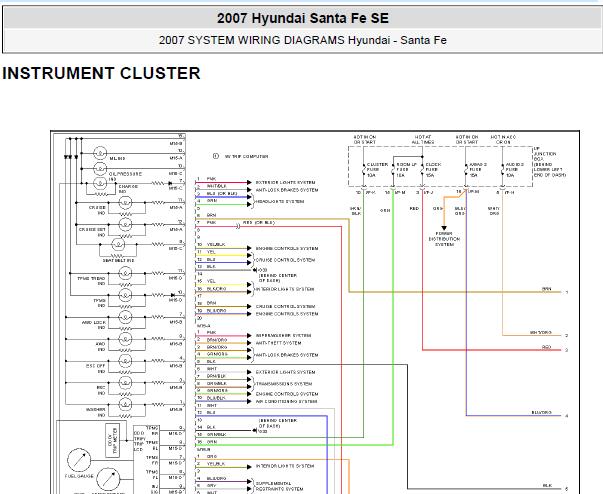Click the MIL indicator lamp symbol
The image size is (603, 494).
point(100,153)
